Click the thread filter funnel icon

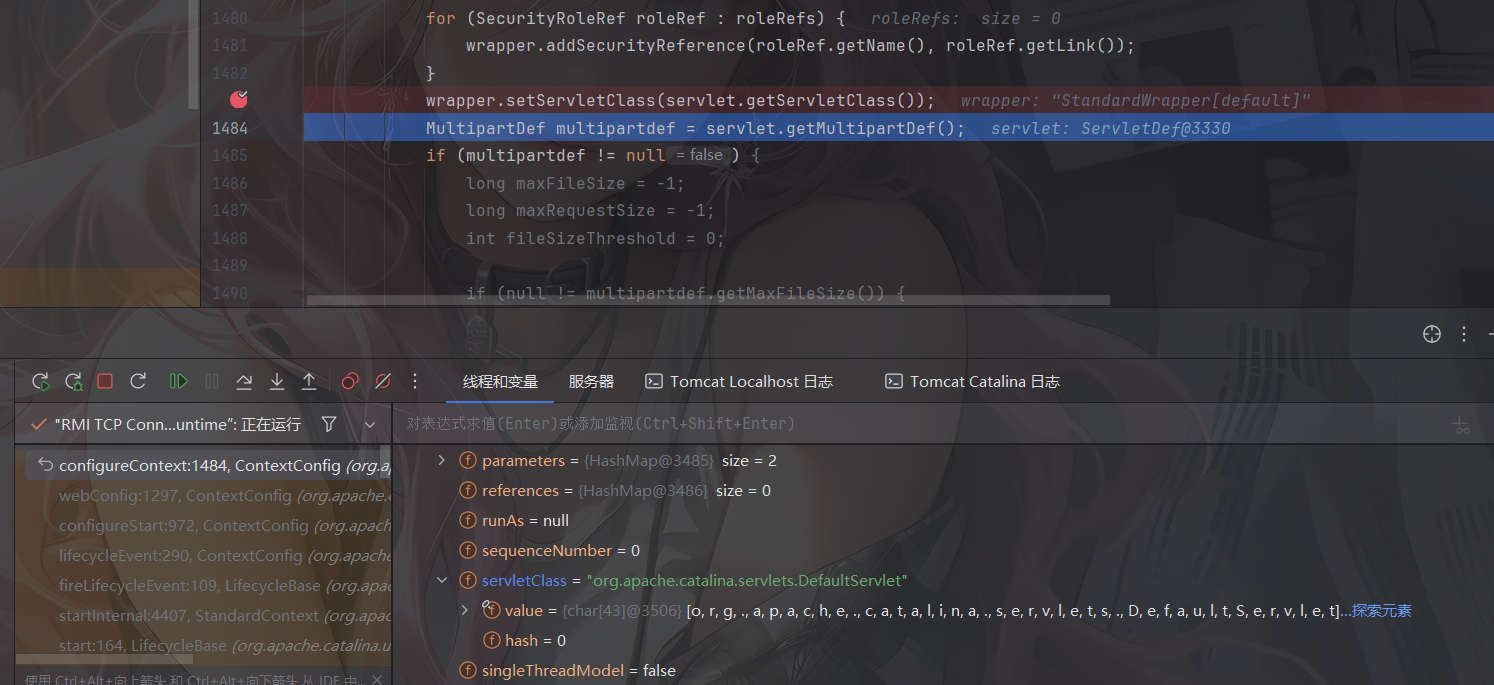(329, 424)
